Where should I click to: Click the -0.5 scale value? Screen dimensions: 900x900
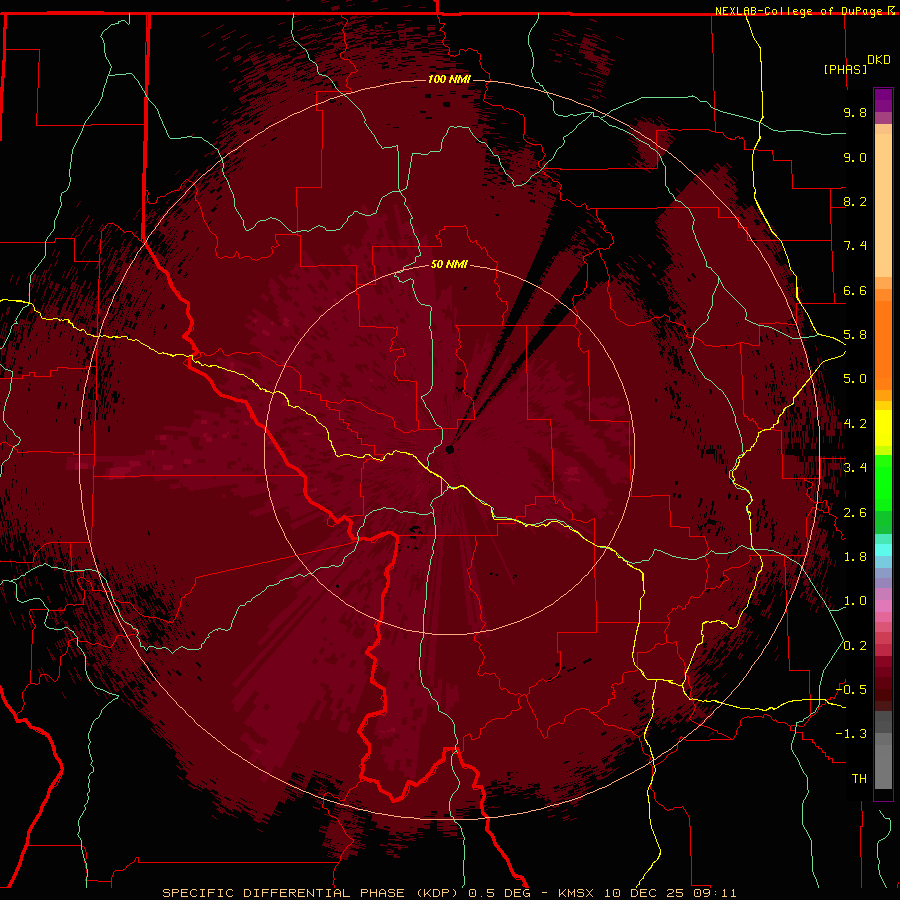tap(851, 690)
